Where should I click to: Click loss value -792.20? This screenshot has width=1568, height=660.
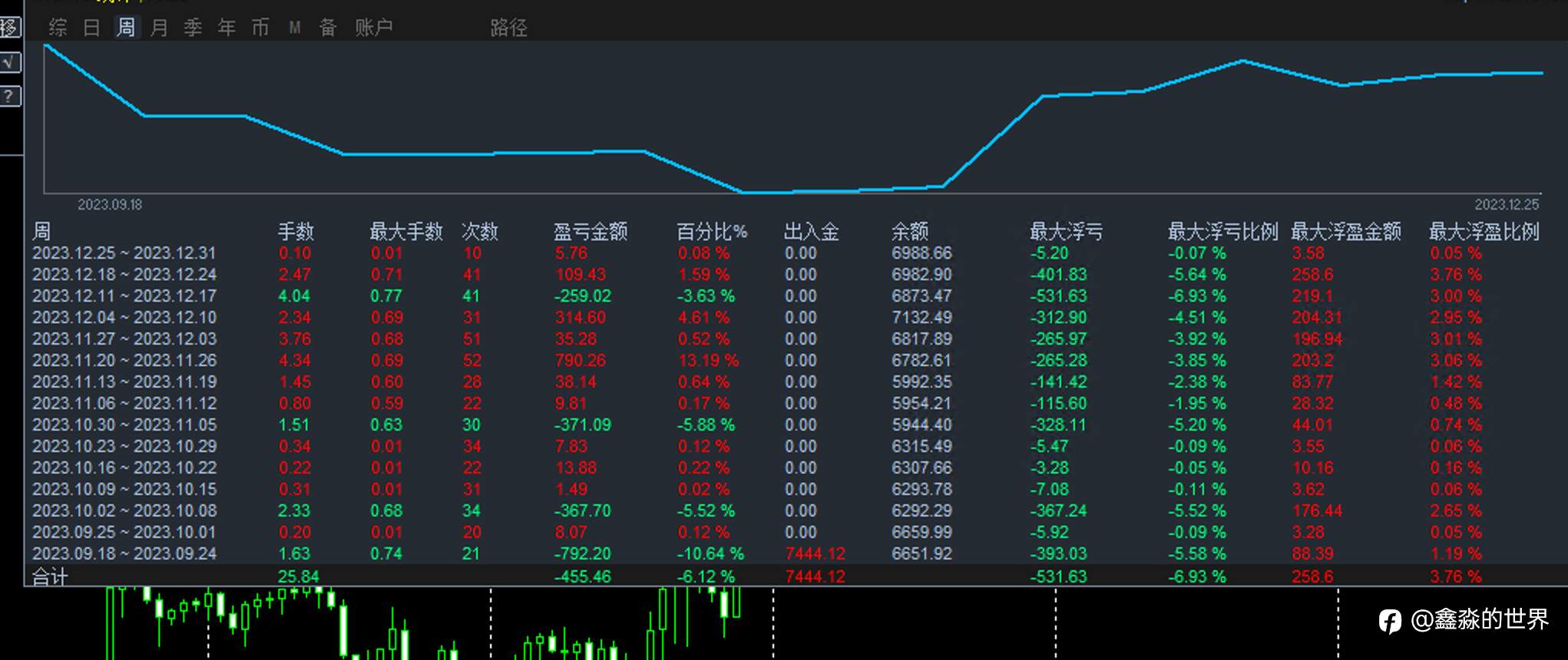582,554
